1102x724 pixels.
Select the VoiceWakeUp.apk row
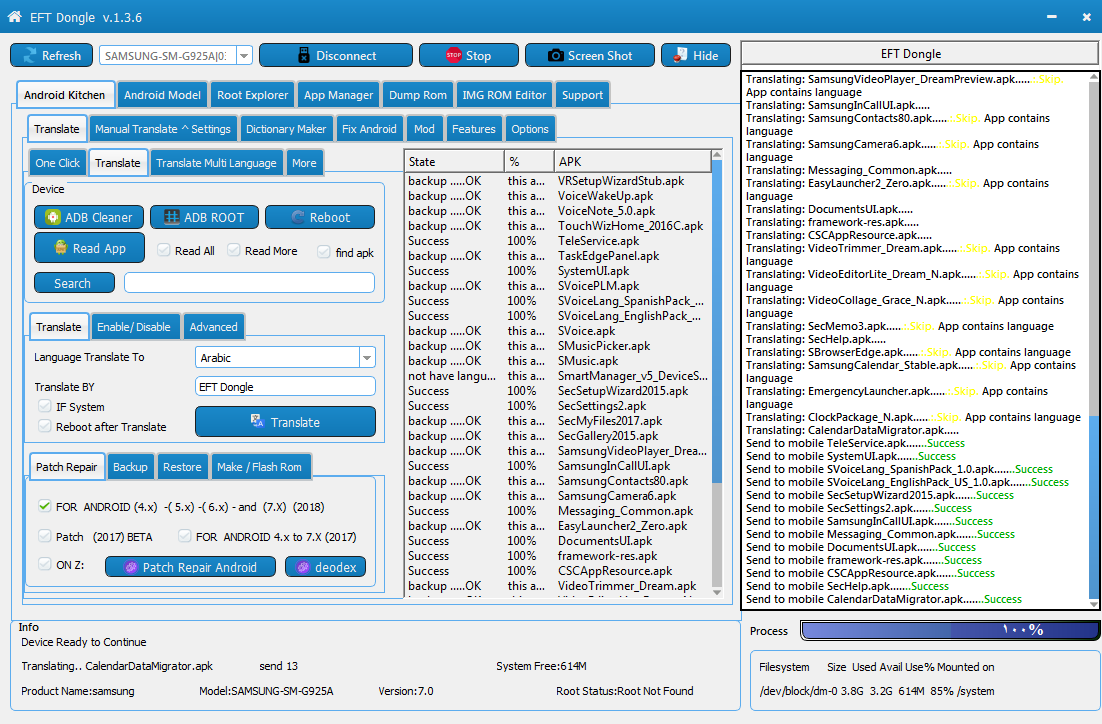click(x=558, y=196)
